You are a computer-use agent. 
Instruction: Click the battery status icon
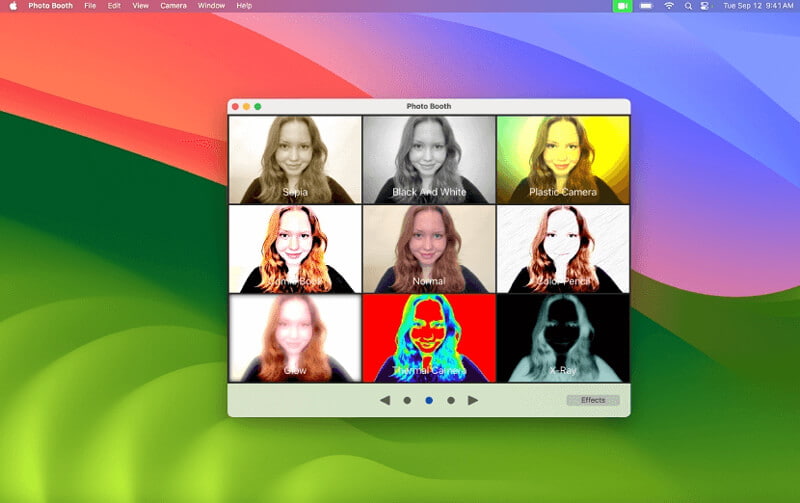click(x=646, y=6)
